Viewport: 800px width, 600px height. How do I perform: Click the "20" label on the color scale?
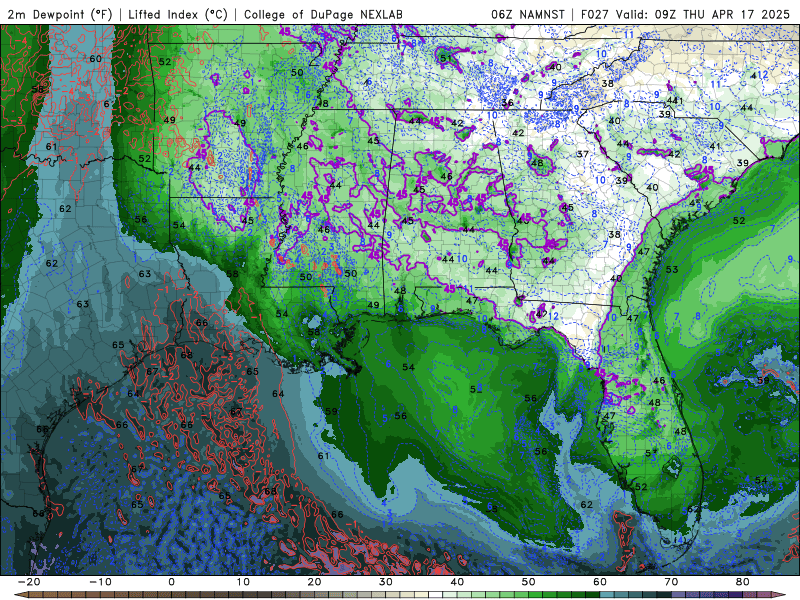click(314, 582)
